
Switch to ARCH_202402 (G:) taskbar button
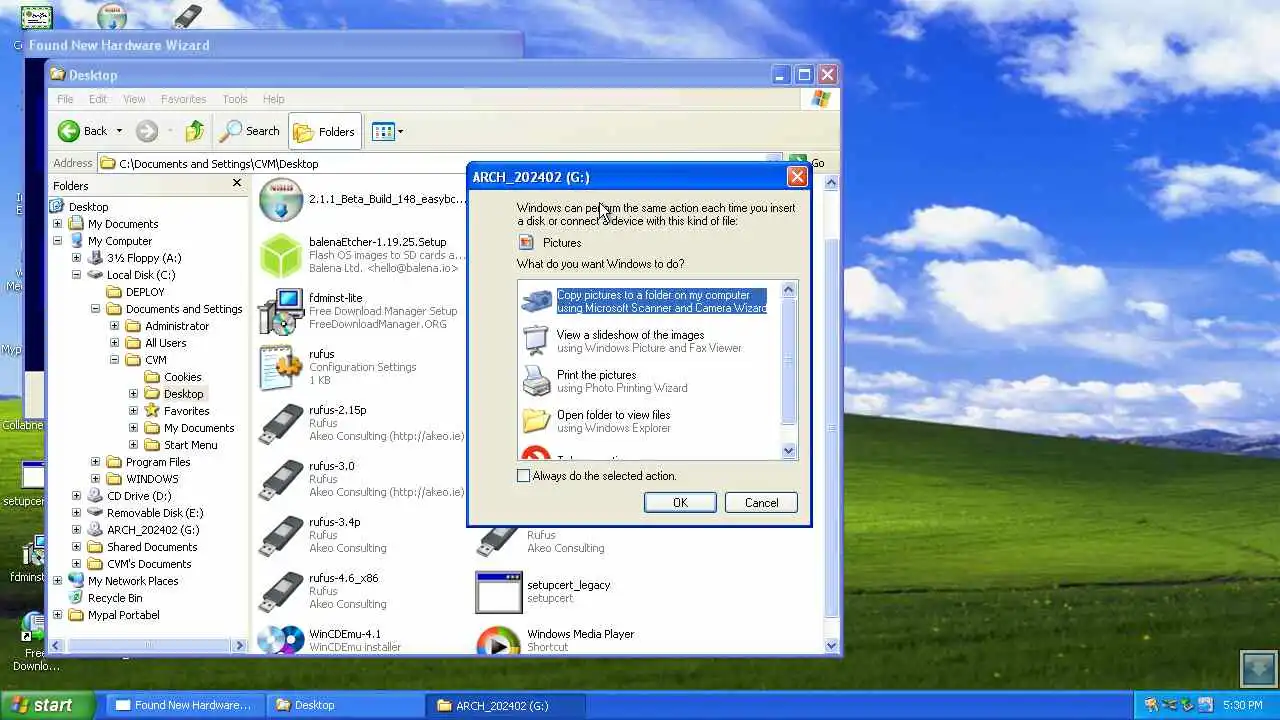(x=505, y=705)
